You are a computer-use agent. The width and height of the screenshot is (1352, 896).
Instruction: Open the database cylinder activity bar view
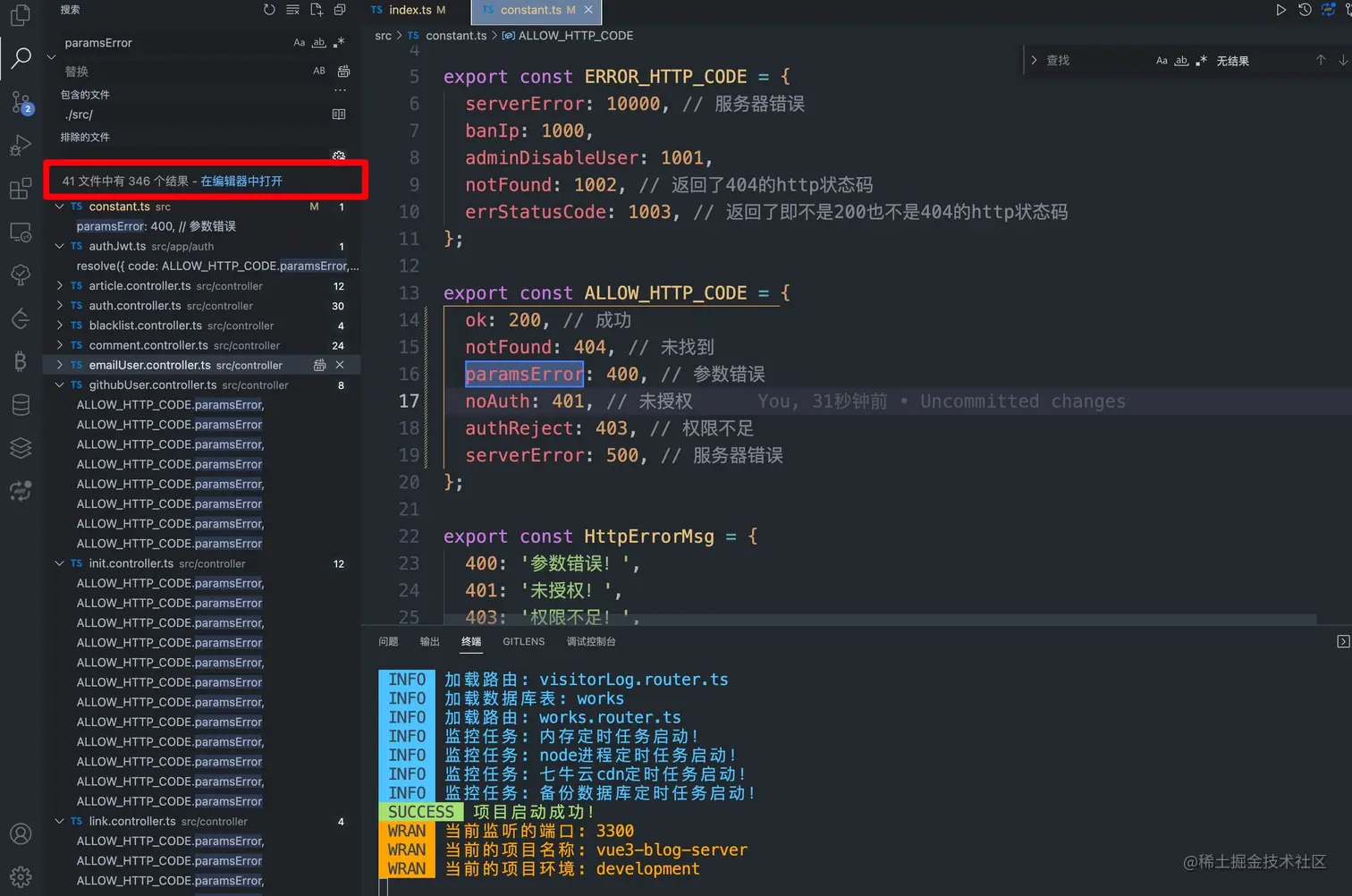pos(20,404)
